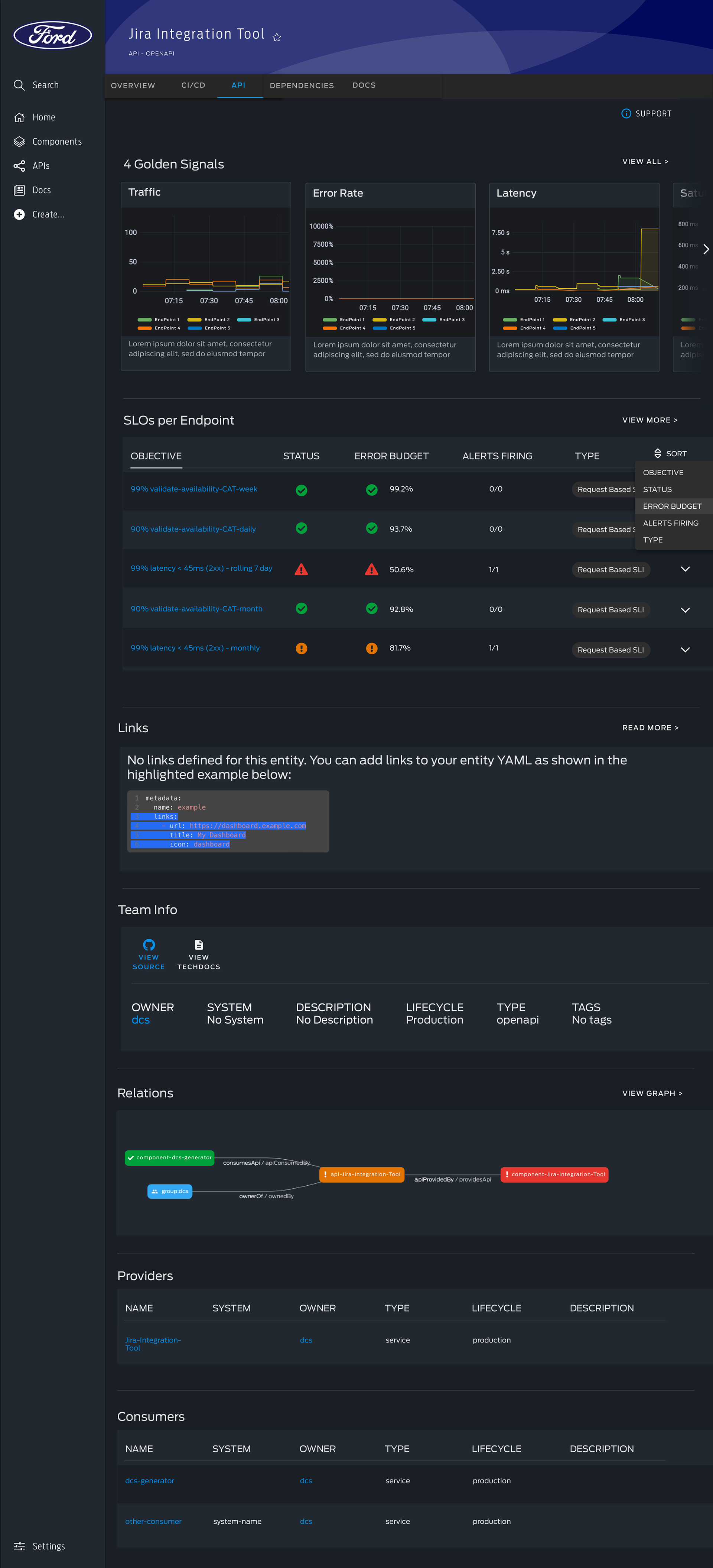Open the other-consumer link
713x1568 pixels.
point(153,1521)
